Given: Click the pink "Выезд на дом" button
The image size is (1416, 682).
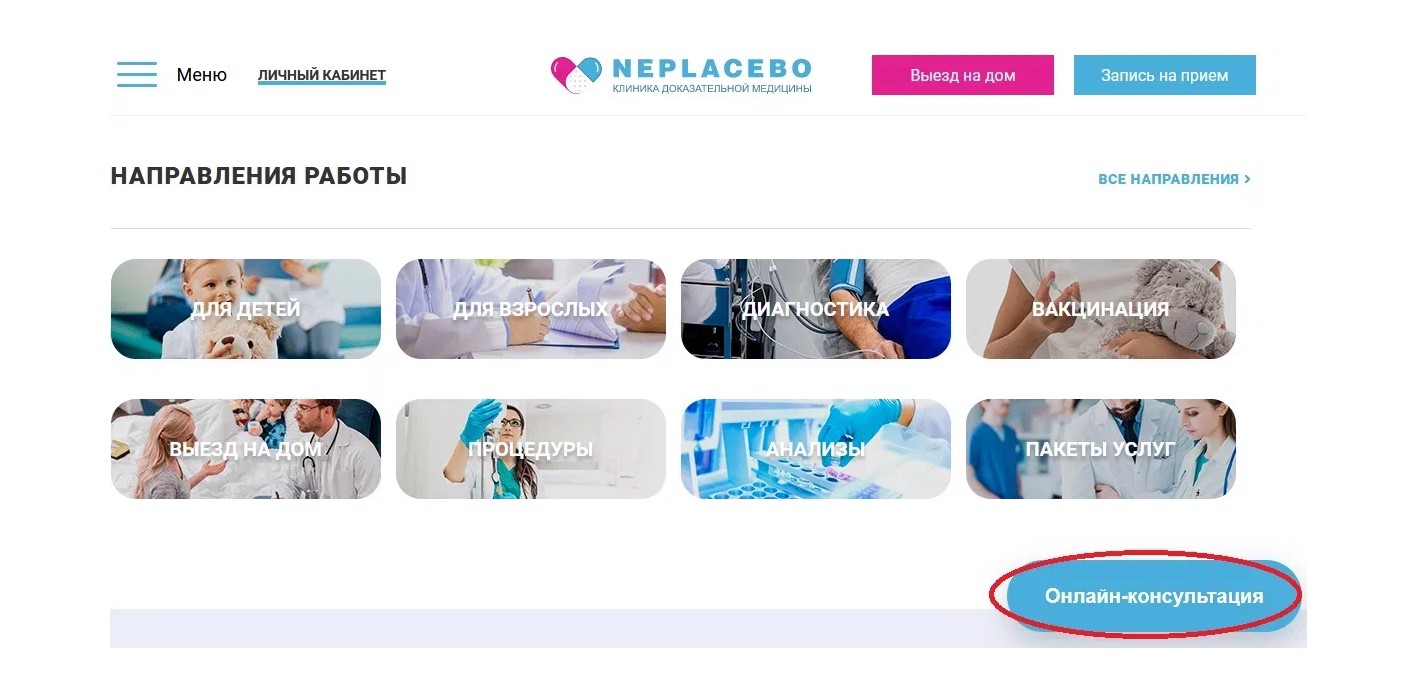Looking at the screenshot, I should pyautogui.click(x=963, y=75).
